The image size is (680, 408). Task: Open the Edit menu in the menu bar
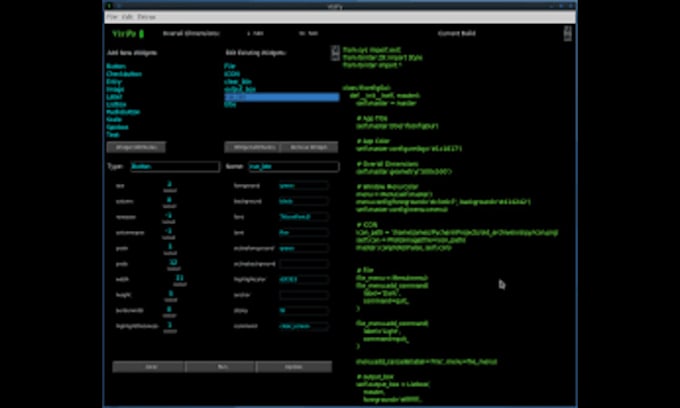point(127,17)
